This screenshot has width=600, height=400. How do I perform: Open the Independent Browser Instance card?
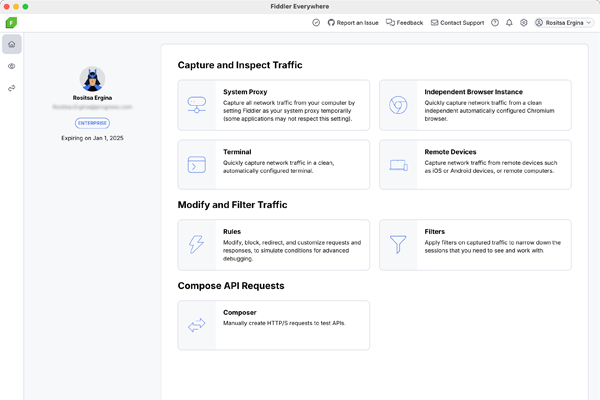[x=475, y=105]
